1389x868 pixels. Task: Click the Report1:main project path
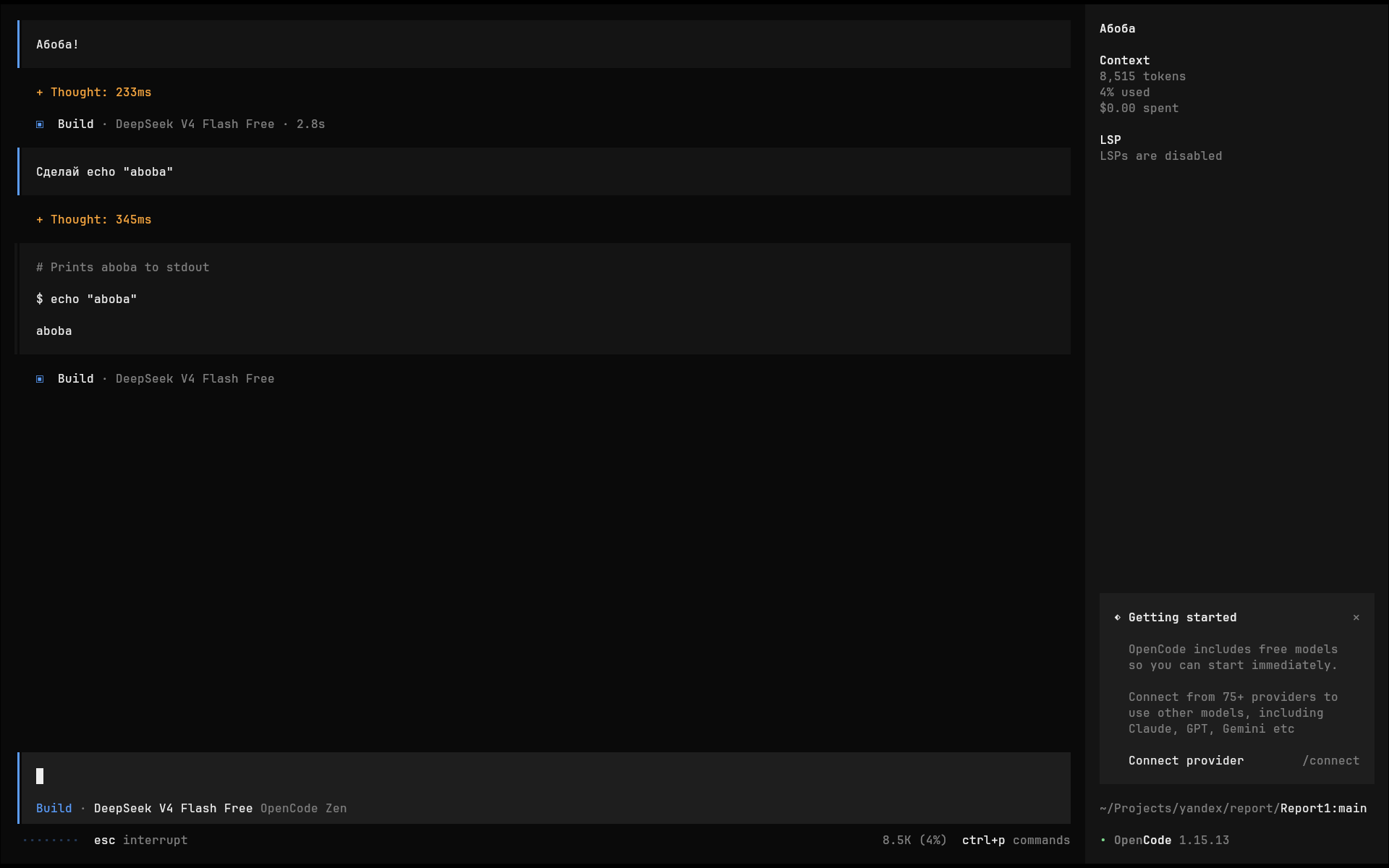coord(1324,809)
